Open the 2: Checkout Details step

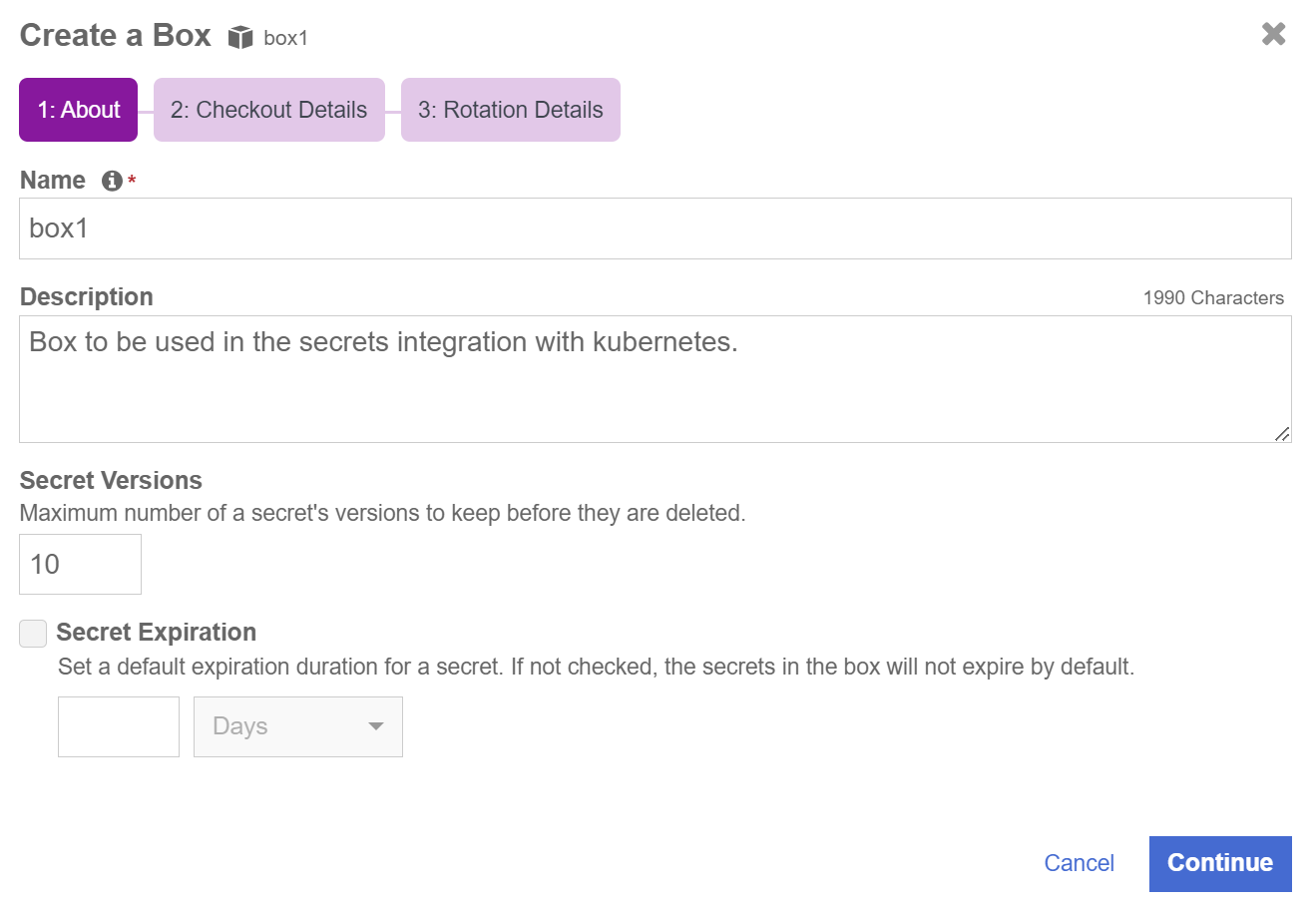point(269,110)
